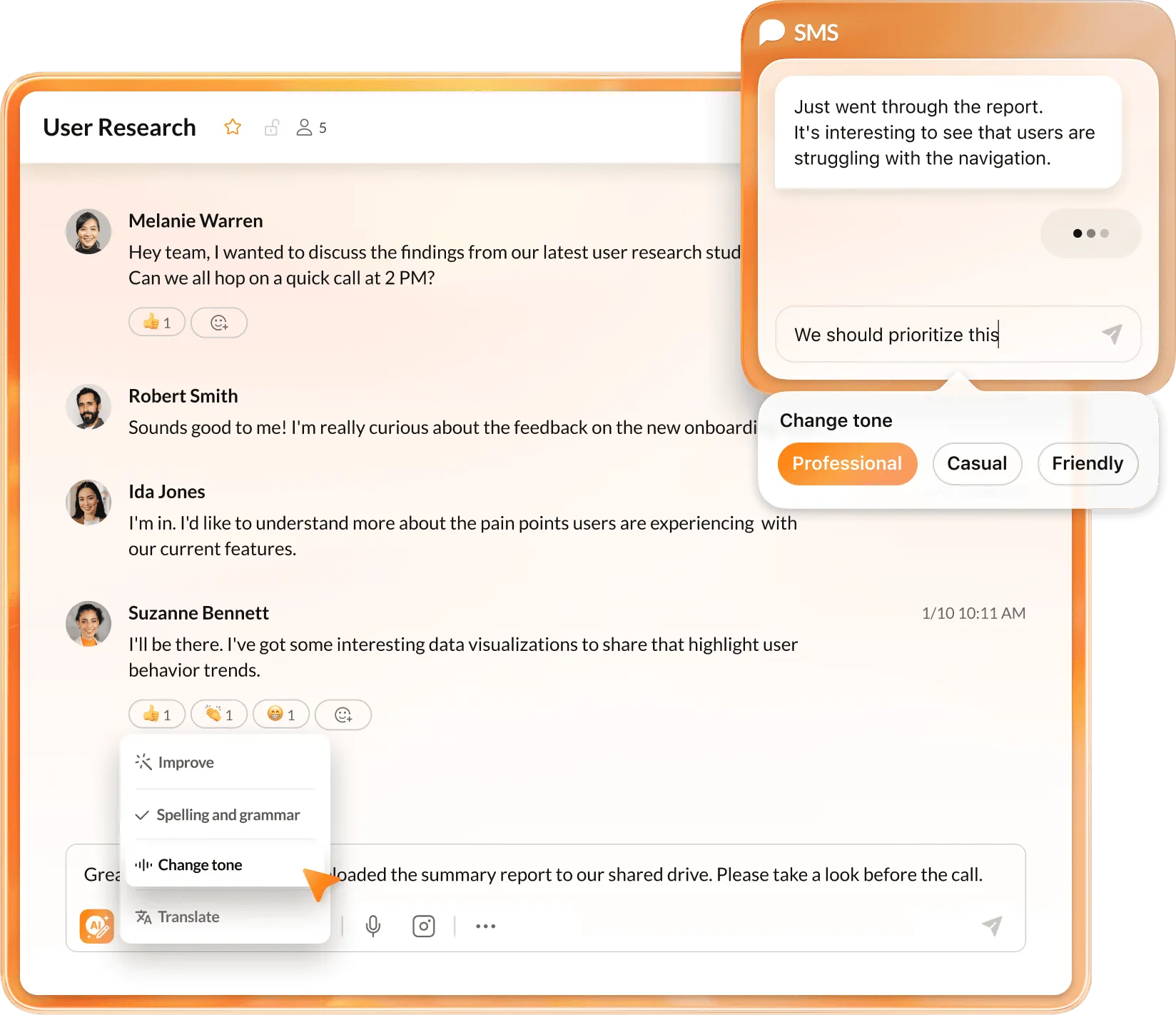Select Translate from the AI menu
The image size is (1176, 1015).
[x=188, y=917]
